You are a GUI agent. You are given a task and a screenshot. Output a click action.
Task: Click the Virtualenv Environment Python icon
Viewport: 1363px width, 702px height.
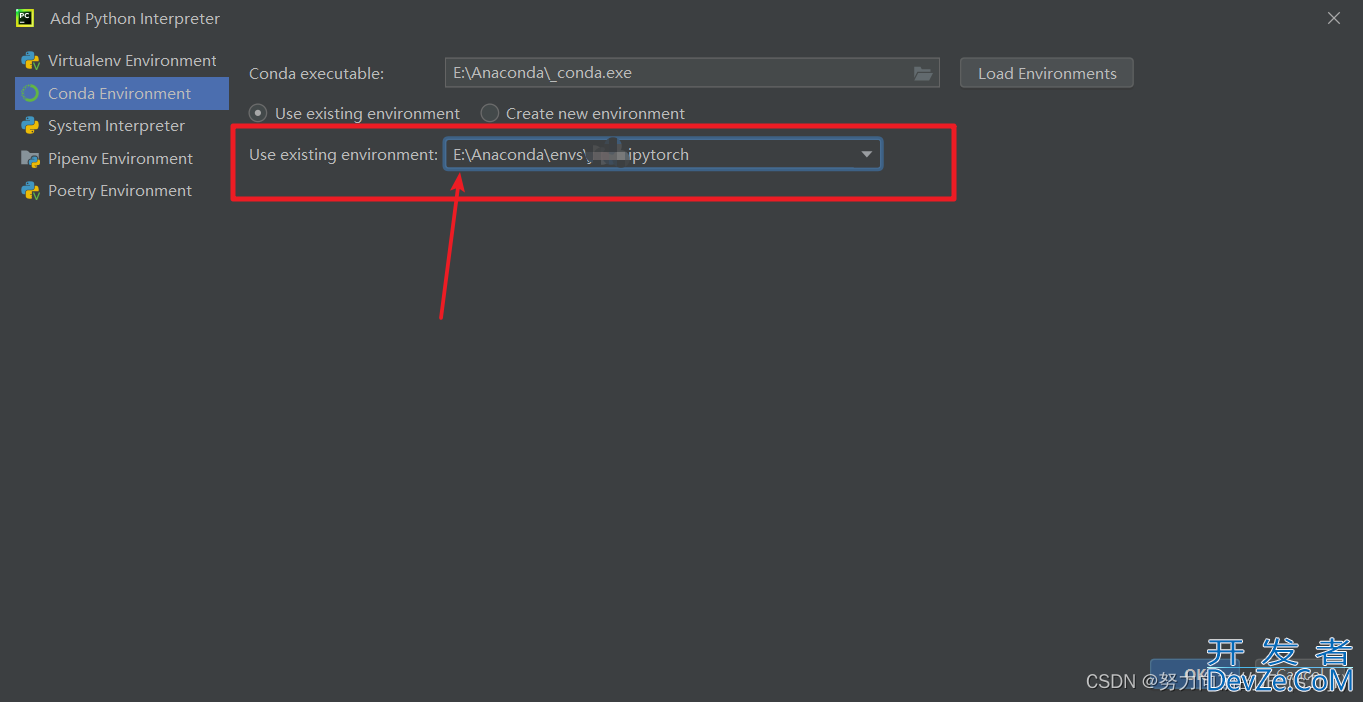[30, 61]
